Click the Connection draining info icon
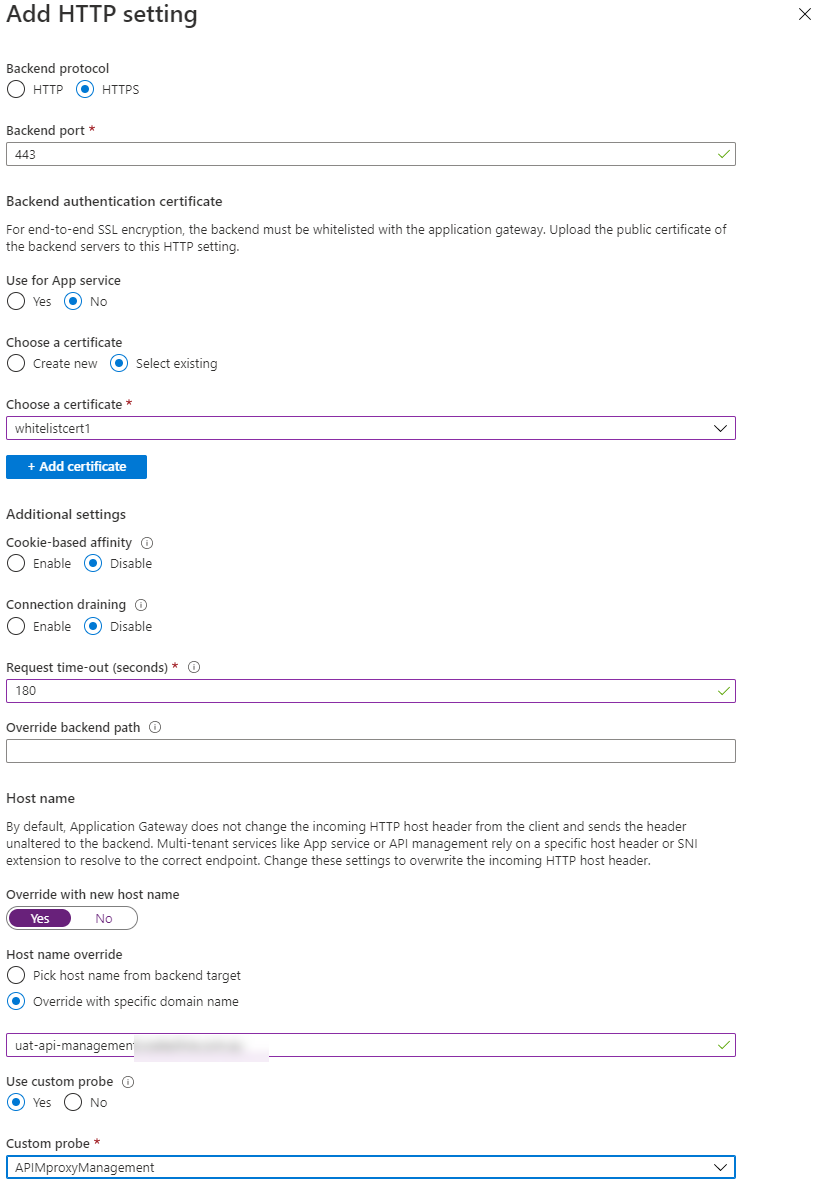 tap(141, 605)
